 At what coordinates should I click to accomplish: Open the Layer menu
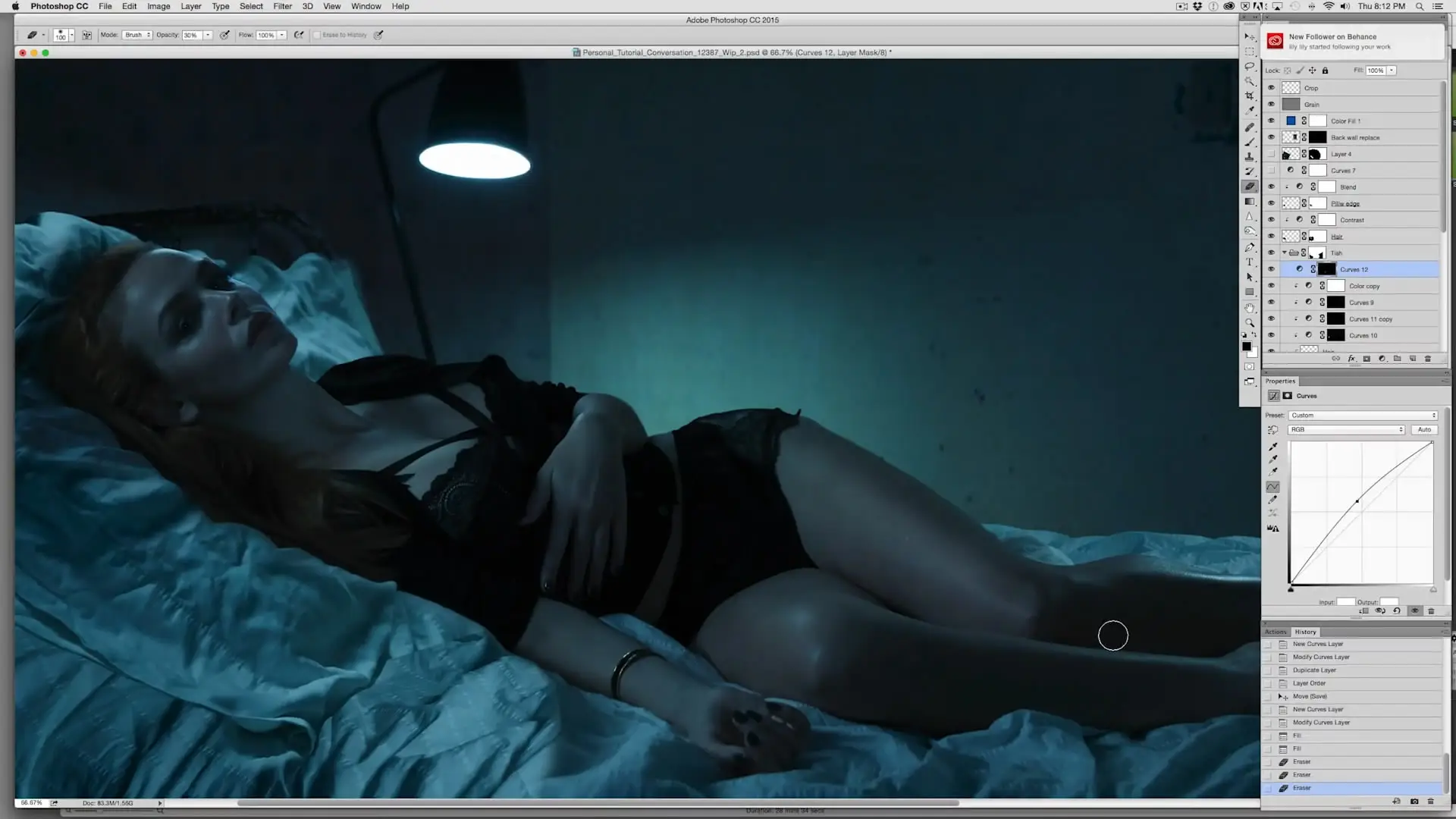(191, 6)
